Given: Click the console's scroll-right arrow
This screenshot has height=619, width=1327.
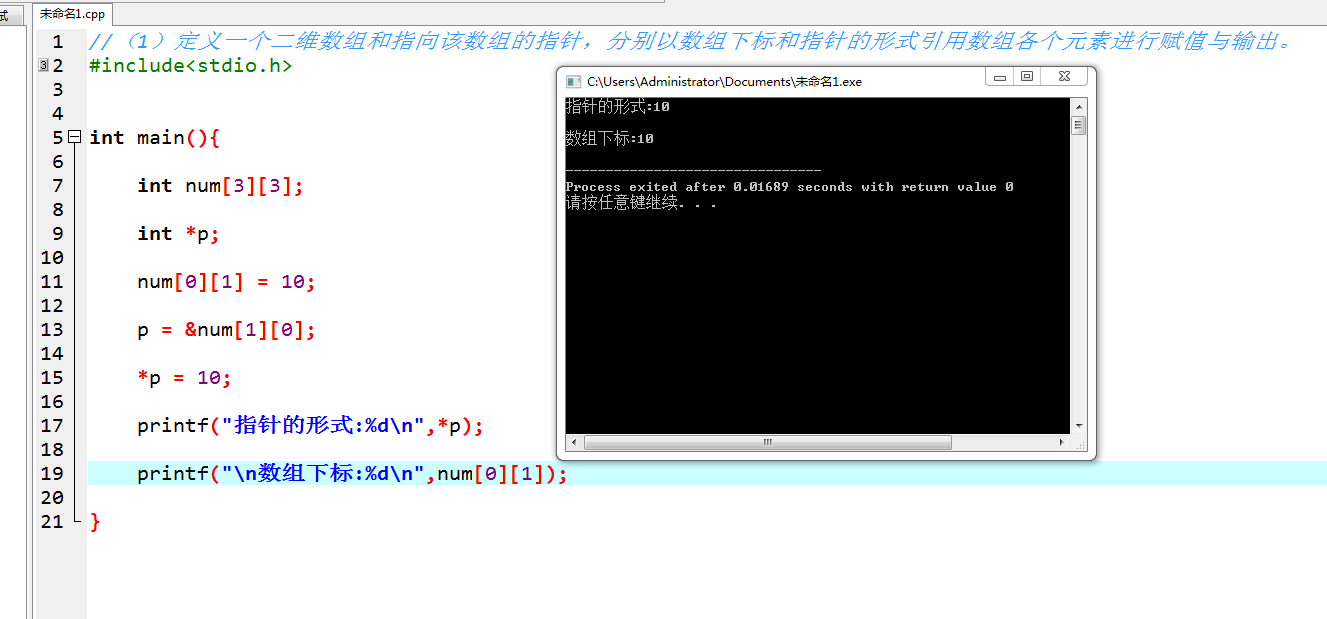Looking at the screenshot, I should 1062,442.
